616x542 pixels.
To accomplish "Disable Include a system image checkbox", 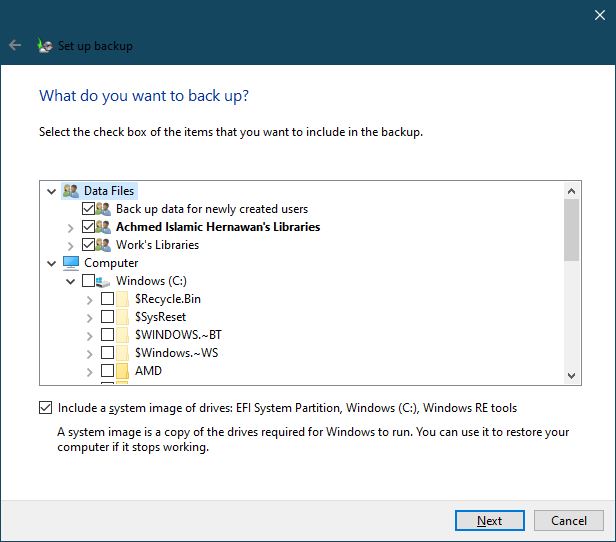I will pyautogui.click(x=45, y=408).
